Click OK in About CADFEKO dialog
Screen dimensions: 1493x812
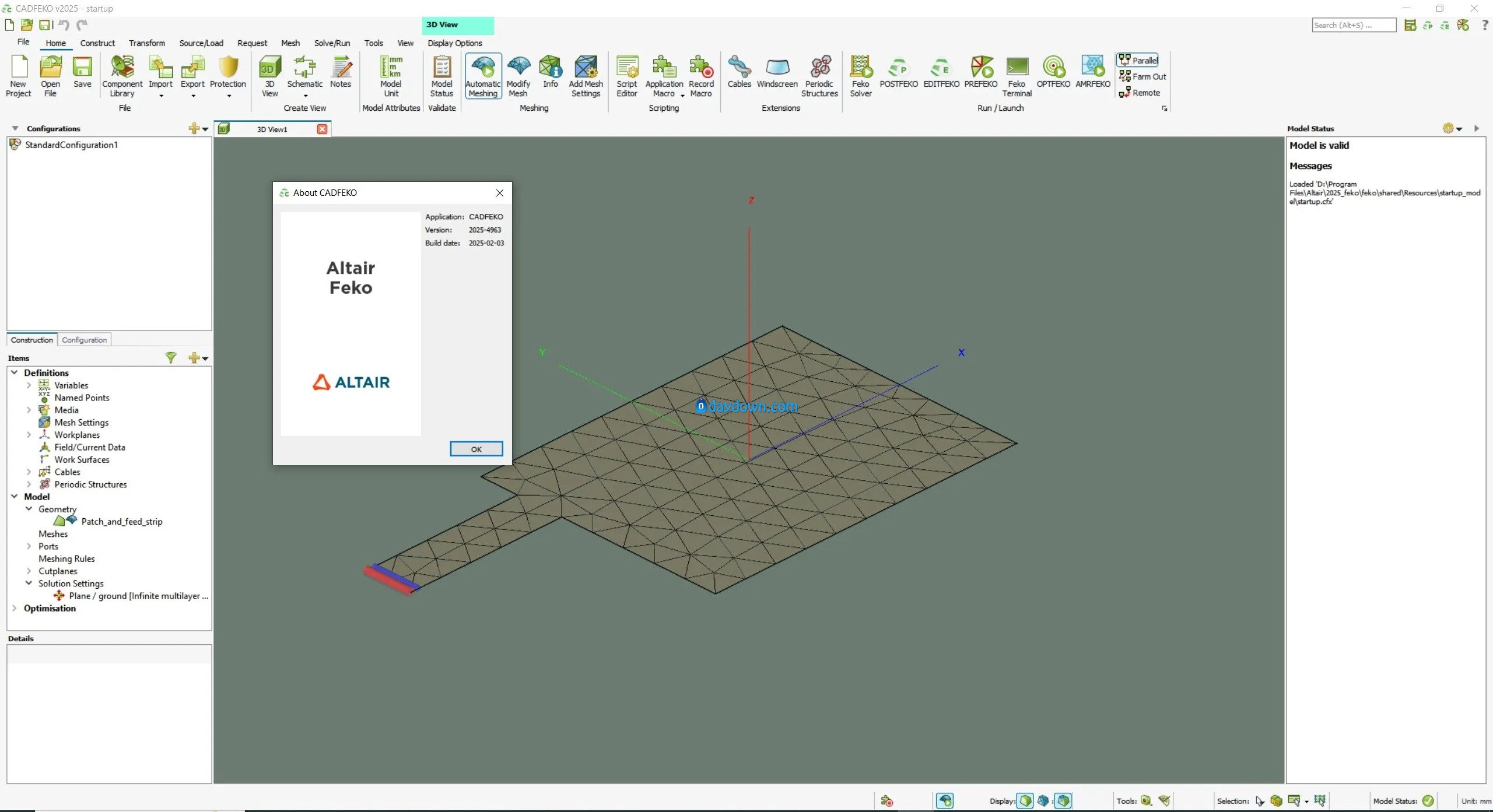pos(476,449)
